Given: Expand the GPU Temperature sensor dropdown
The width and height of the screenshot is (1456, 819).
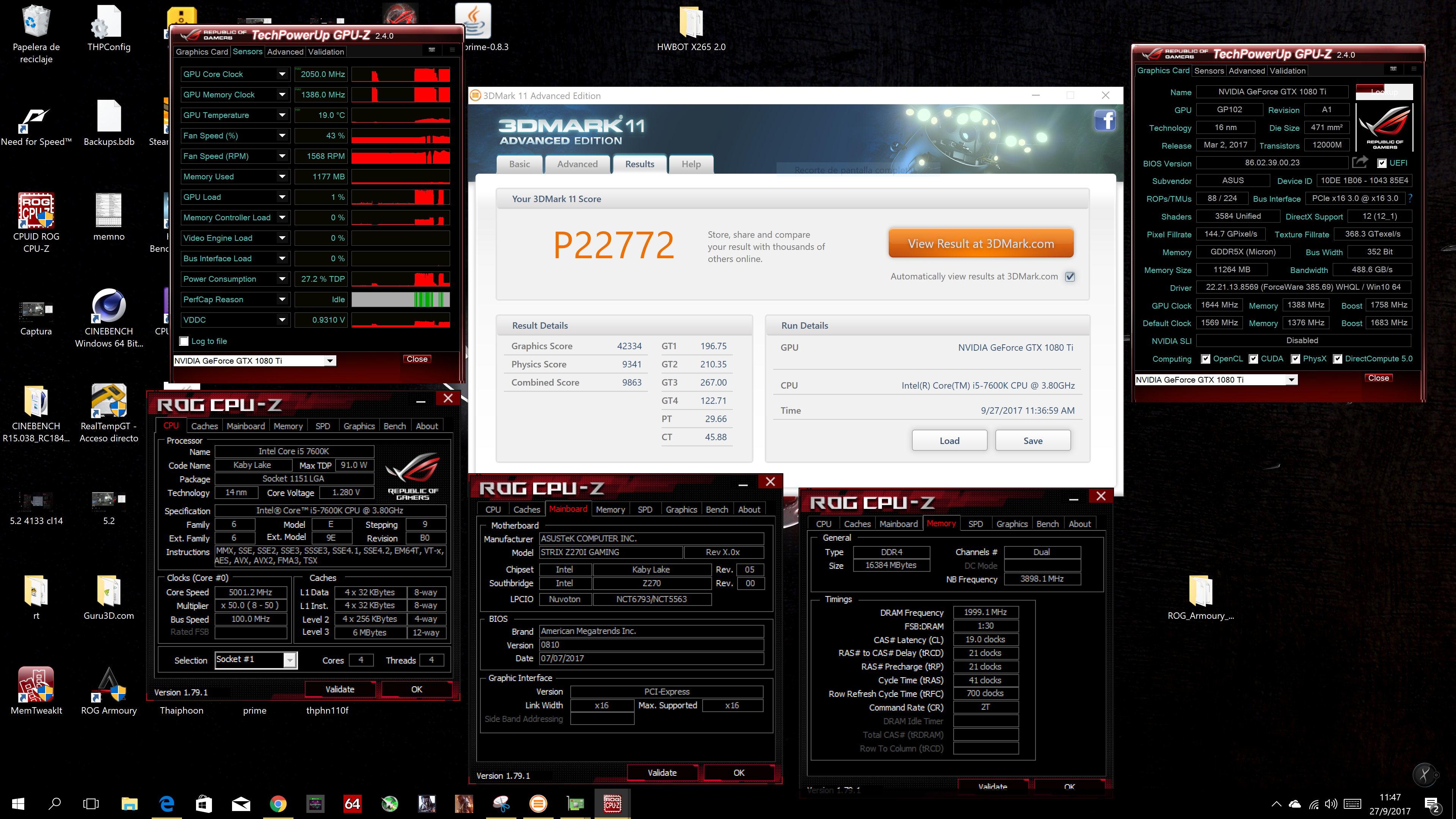Looking at the screenshot, I should coord(281,115).
